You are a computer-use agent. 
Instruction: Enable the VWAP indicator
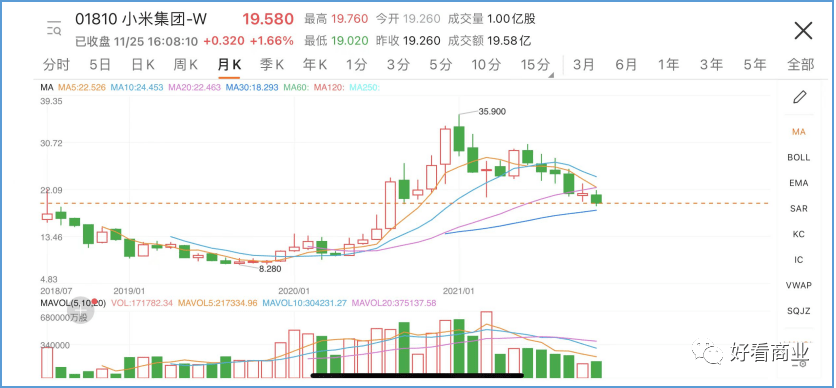point(798,285)
